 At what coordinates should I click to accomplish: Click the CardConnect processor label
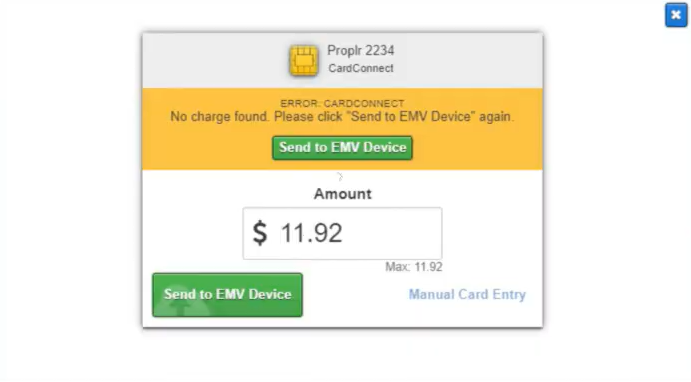(361, 68)
